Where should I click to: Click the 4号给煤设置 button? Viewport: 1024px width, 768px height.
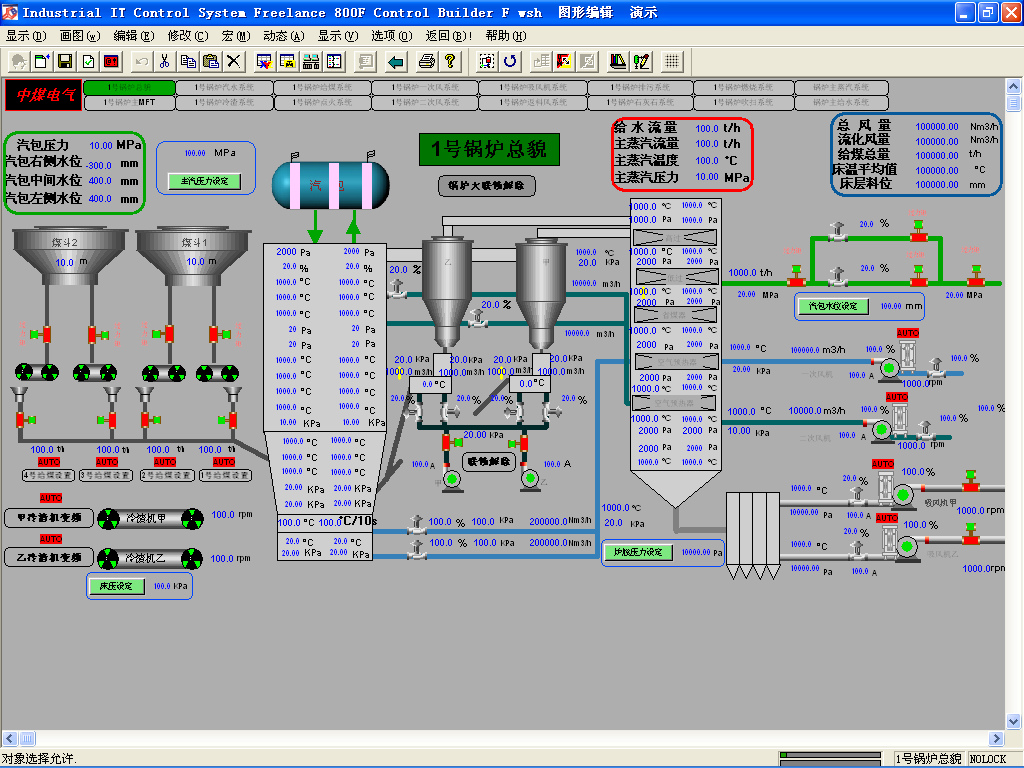(49, 475)
